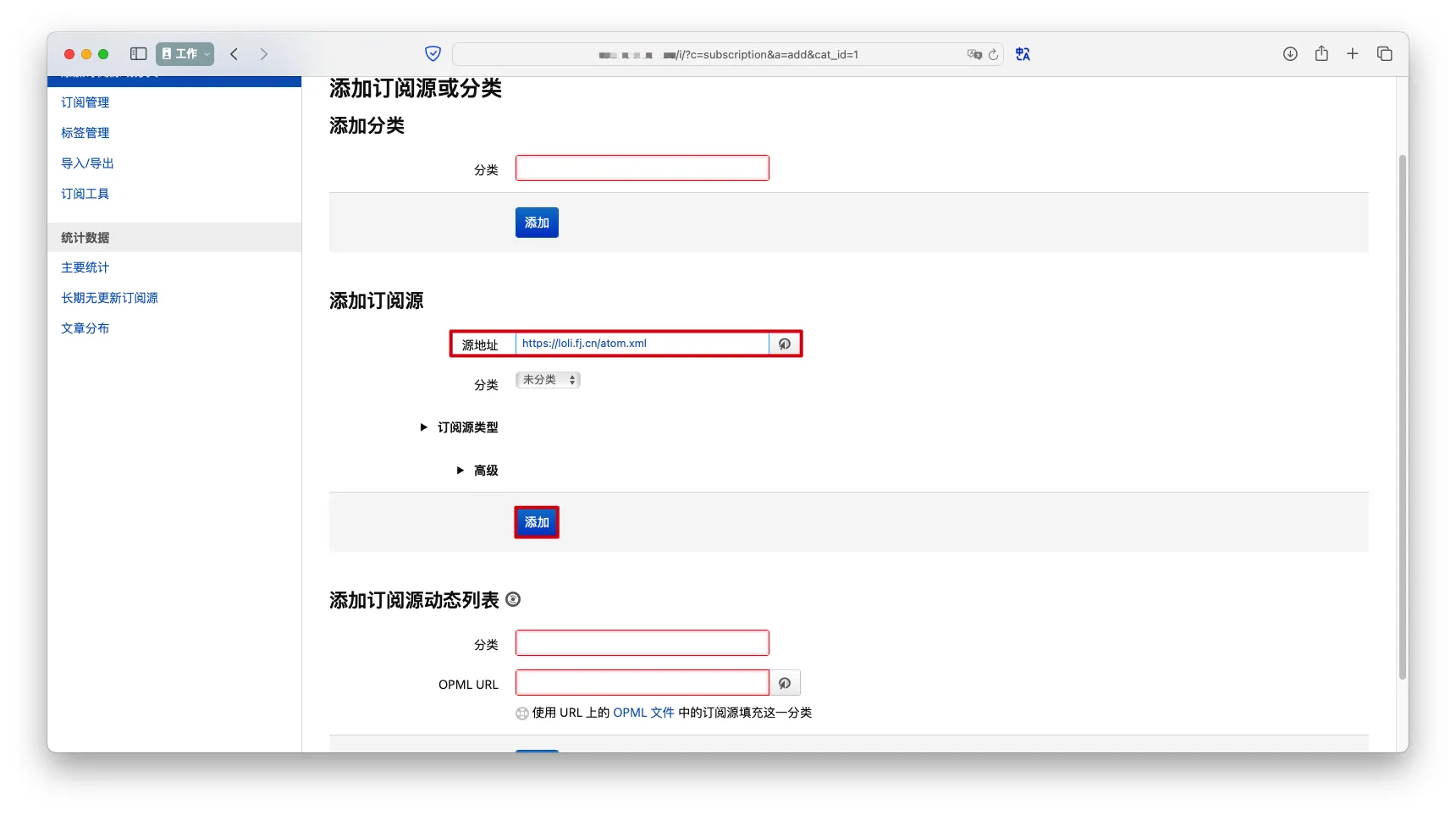
Task: Open 订阅管理 in the sidebar
Action: pyautogui.click(x=85, y=102)
